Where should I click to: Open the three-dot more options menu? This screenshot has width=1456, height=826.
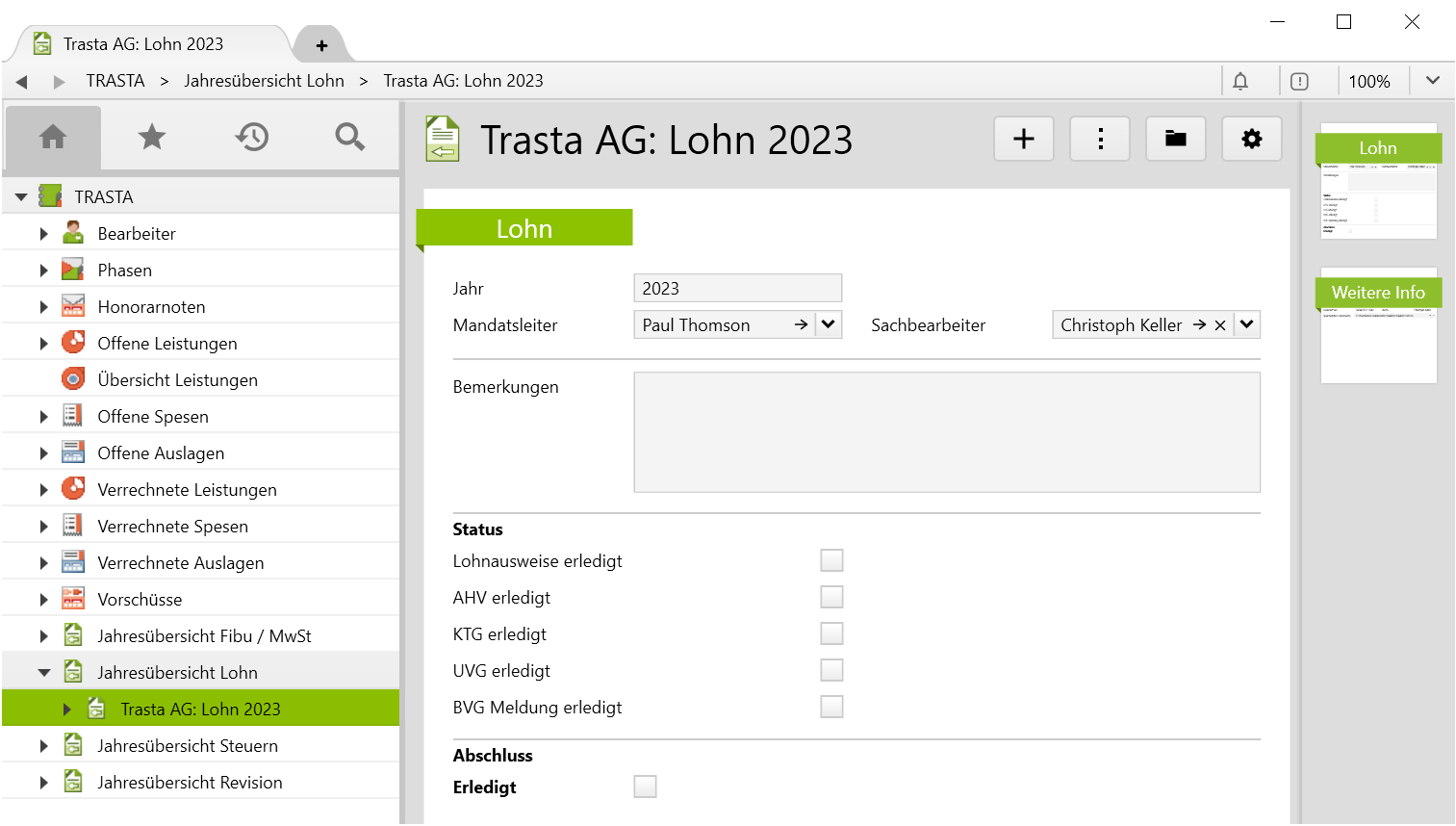1100,140
